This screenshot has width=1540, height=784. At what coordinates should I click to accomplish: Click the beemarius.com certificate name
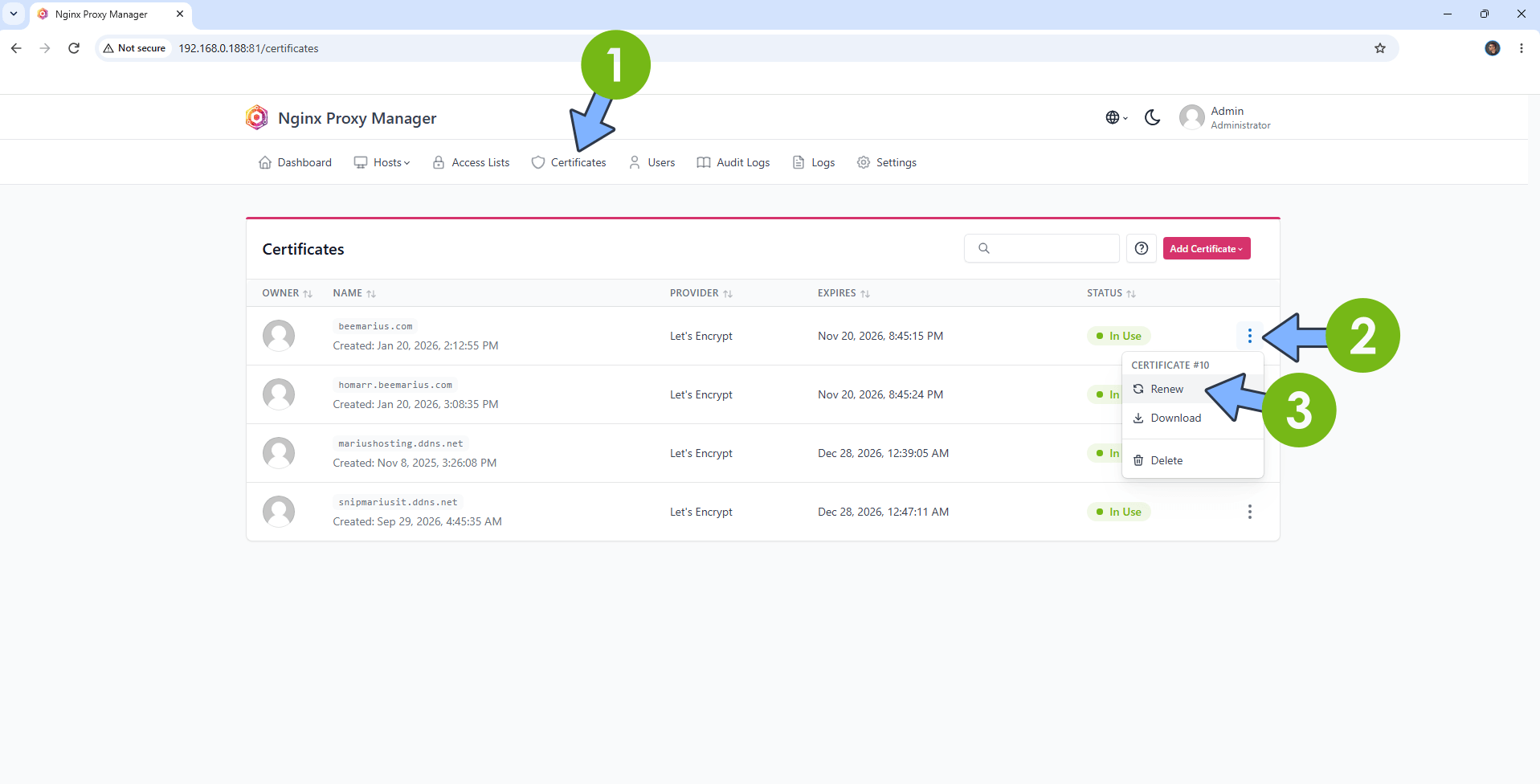(x=375, y=326)
